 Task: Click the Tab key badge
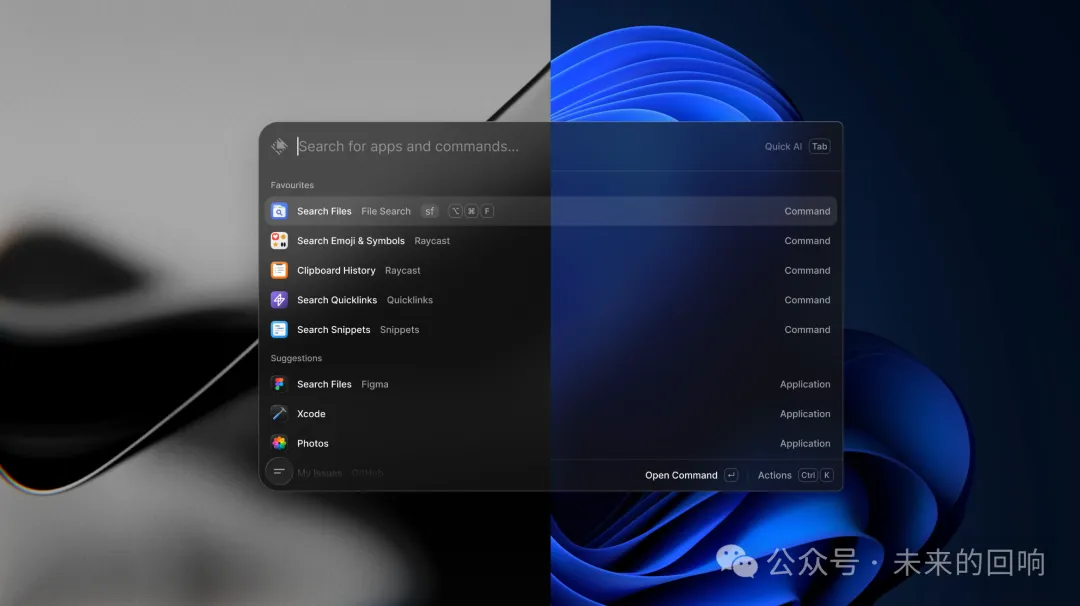click(x=820, y=147)
